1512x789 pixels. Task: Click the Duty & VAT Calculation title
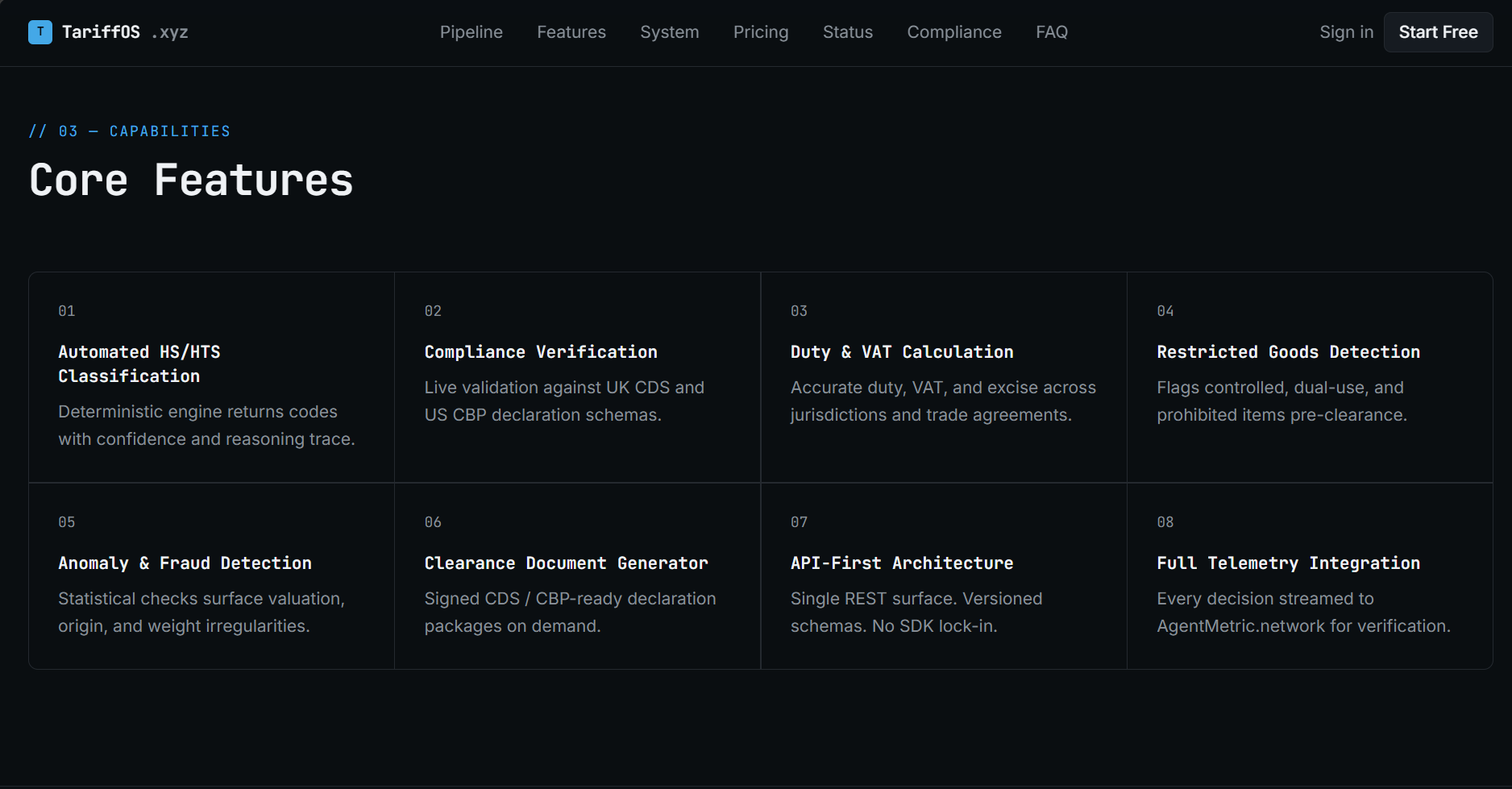pyautogui.click(x=902, y=352)
